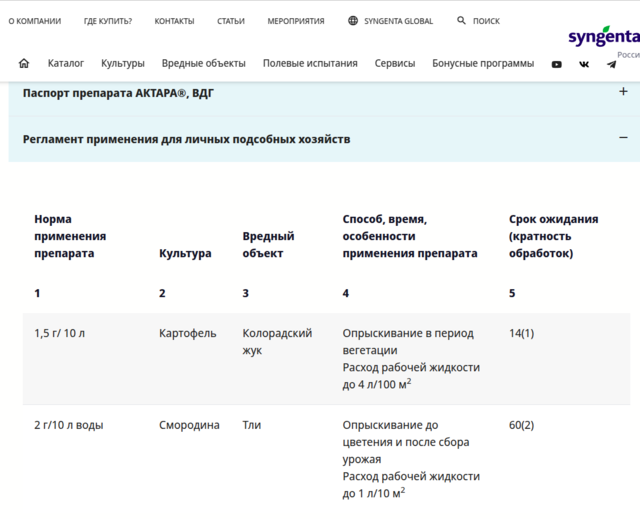Viewport: 640px width, 519px height.
Task: Open the VK social network icon
Action: pyautogui.click(x=584, y=64)
